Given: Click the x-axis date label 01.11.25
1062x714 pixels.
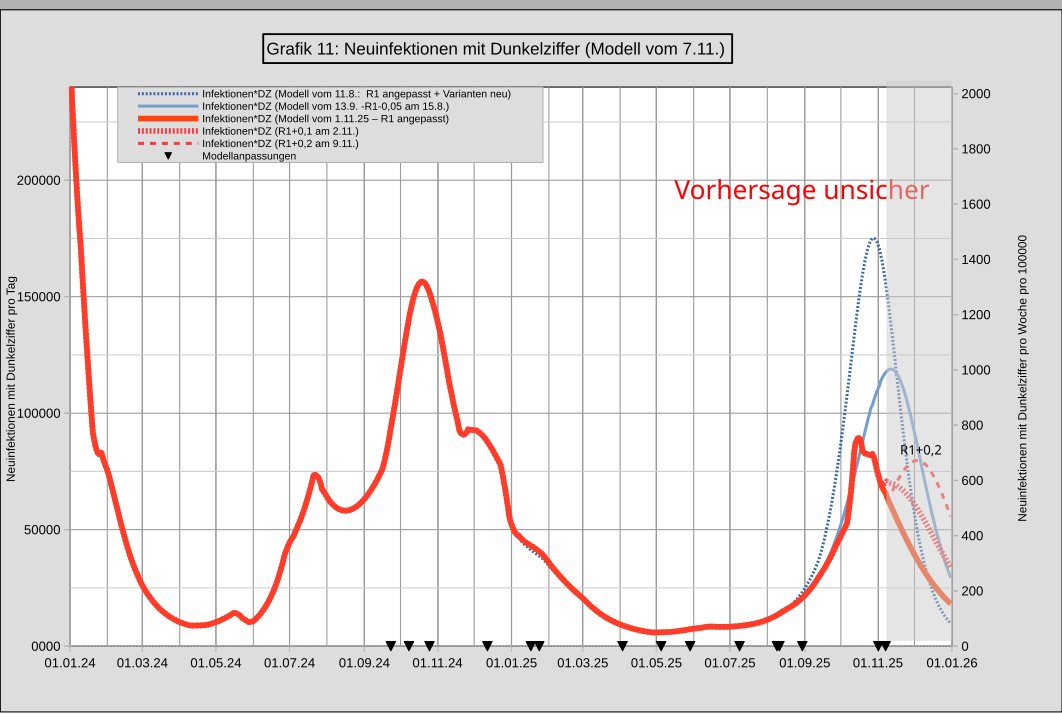Looking at the screenshot, I should (878, 663).
